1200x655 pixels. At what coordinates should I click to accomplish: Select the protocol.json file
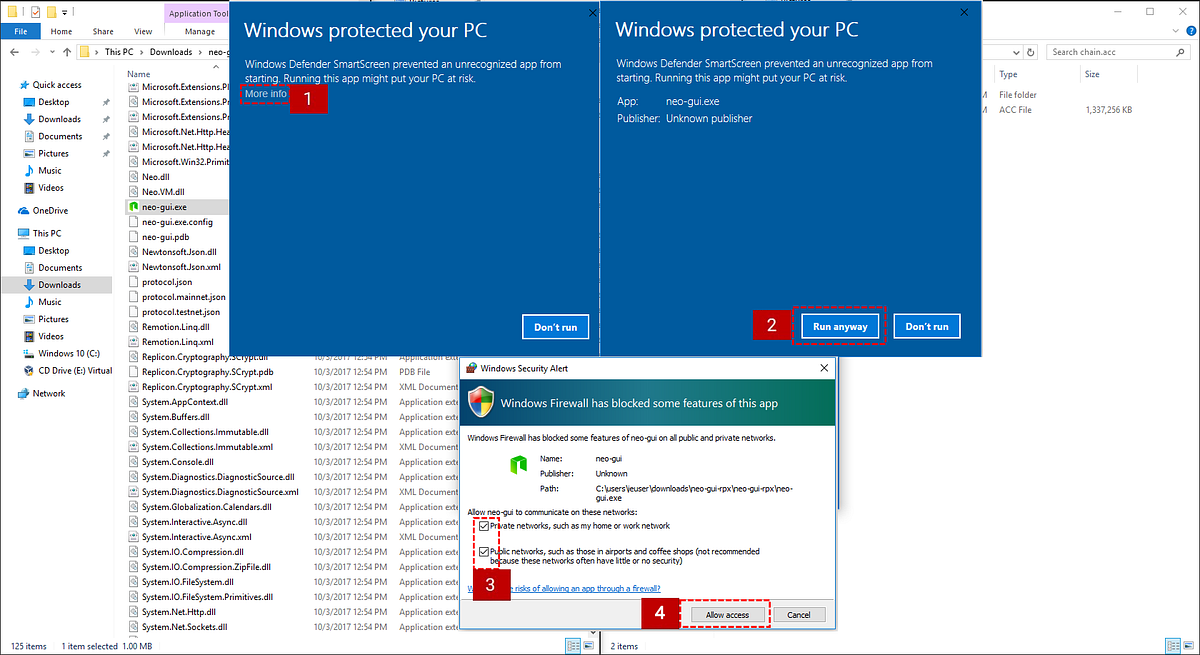tap(166, 282)
